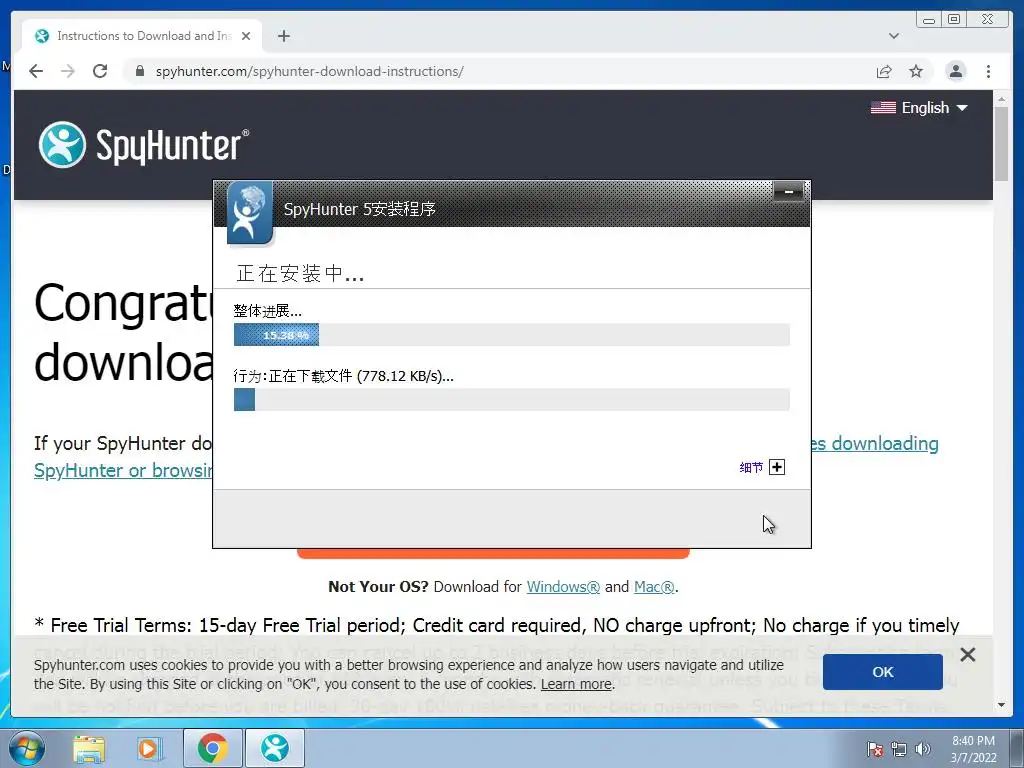Screen dimensions: 1024x768
Task: Click the SpyHunter or browsing link text
Action: (x=123, y=470)
